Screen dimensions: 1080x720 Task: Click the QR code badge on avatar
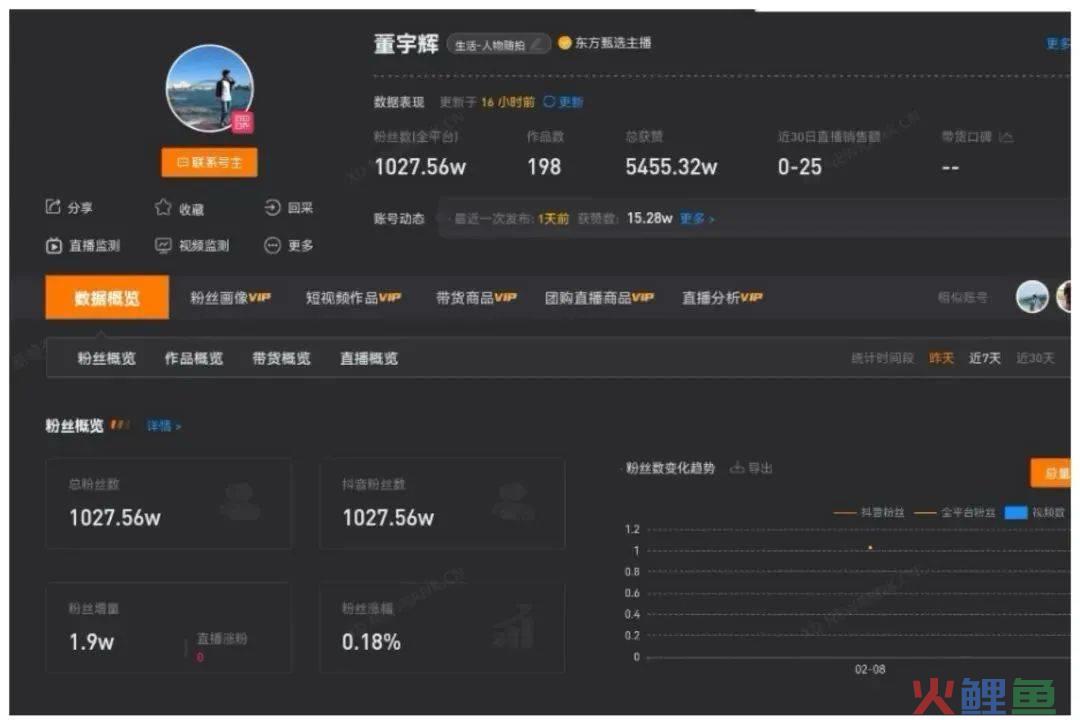tap(242, 122)
